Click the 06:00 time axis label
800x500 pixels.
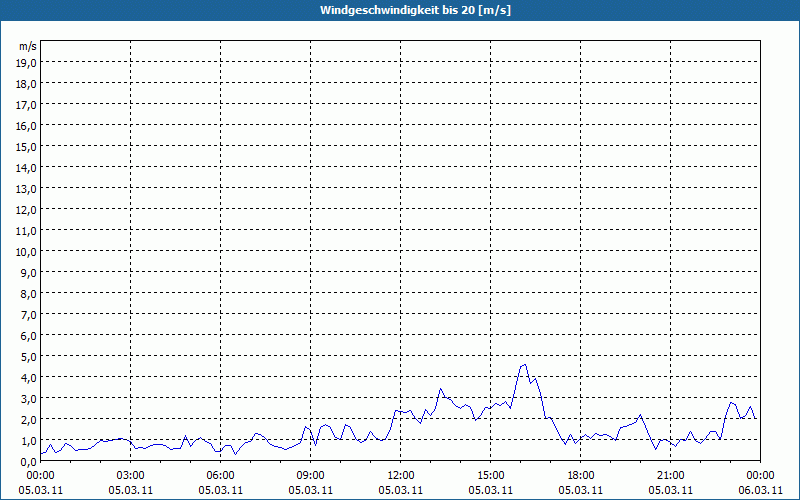coord(220,476)
